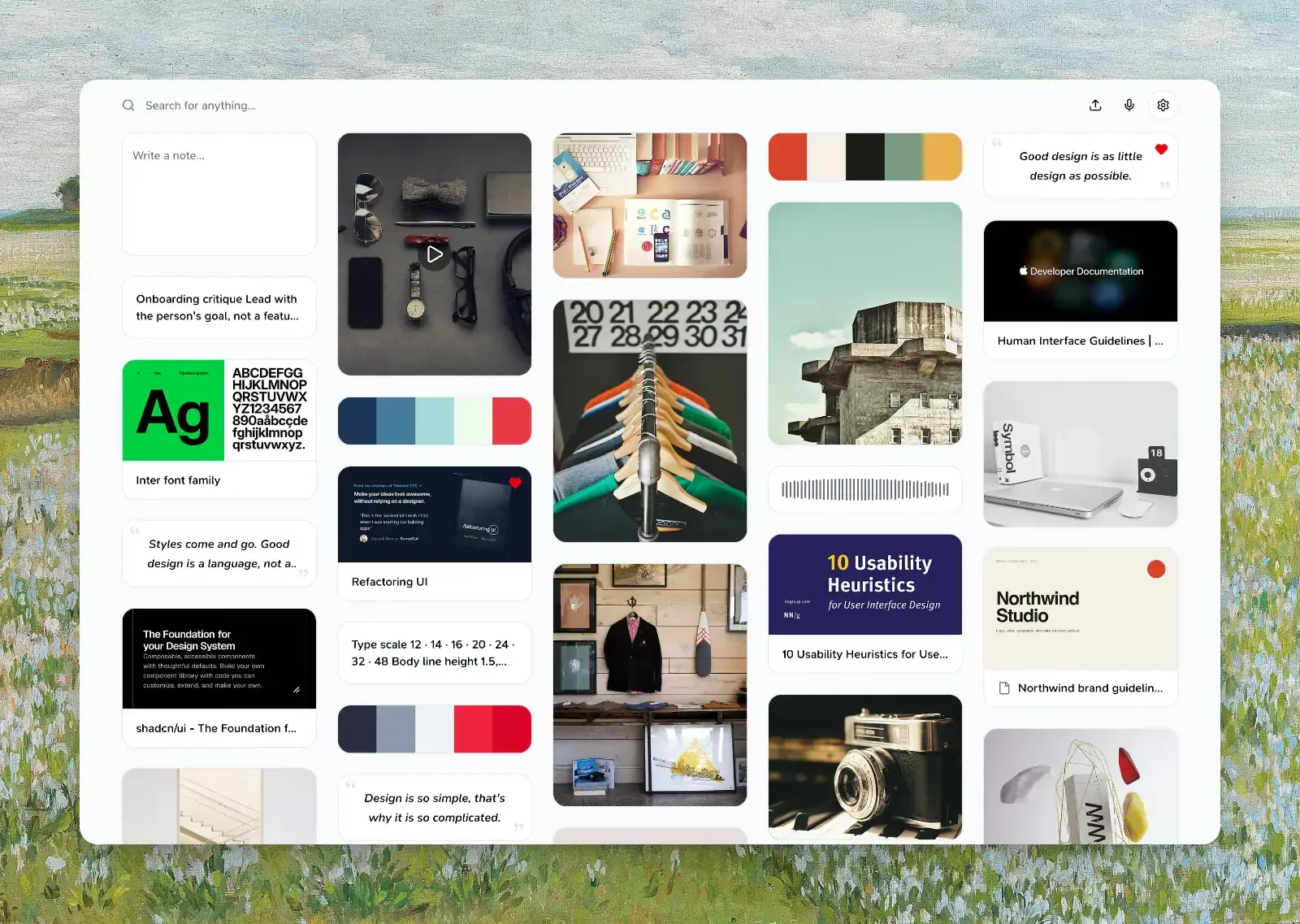Open the blazer on wooden wall photo
1300x924 pixels.
point(650,685)
